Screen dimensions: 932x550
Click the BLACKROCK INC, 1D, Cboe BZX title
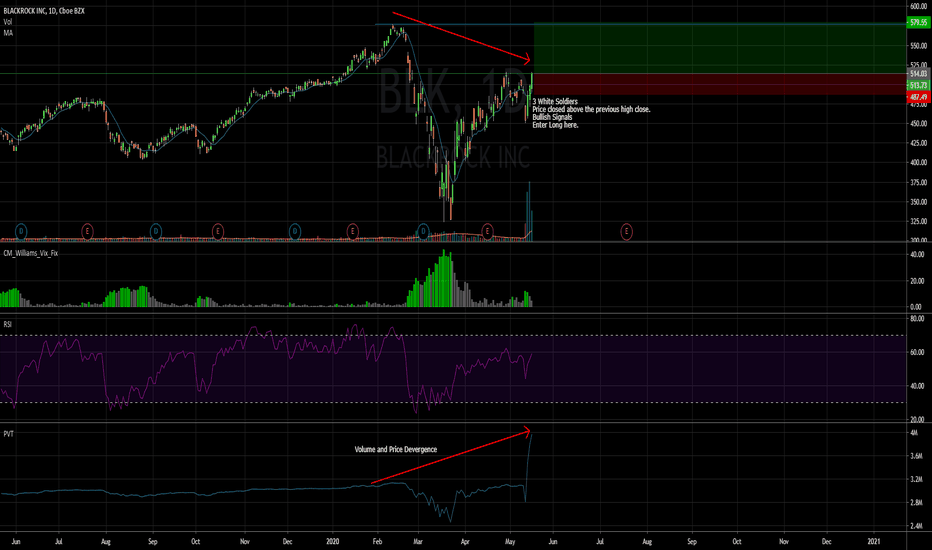click(x=44, y=11)
